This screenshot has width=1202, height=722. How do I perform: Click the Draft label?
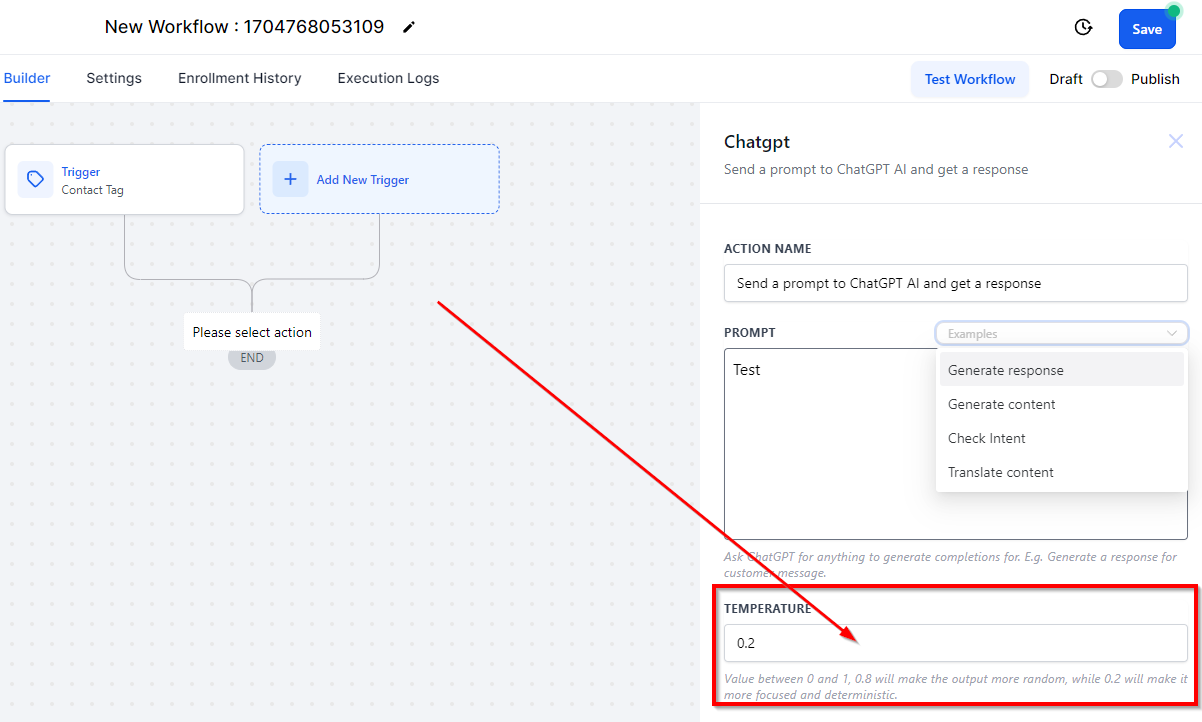coord(1066,79)
